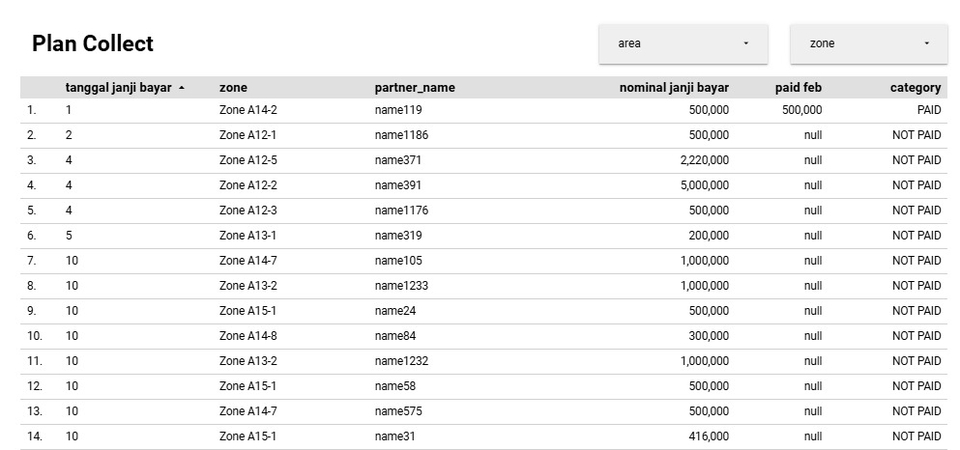Click the zone dropdown arrow icon
Image resolution: width=960 pixels, height=450 pixels.
[926, 43]
